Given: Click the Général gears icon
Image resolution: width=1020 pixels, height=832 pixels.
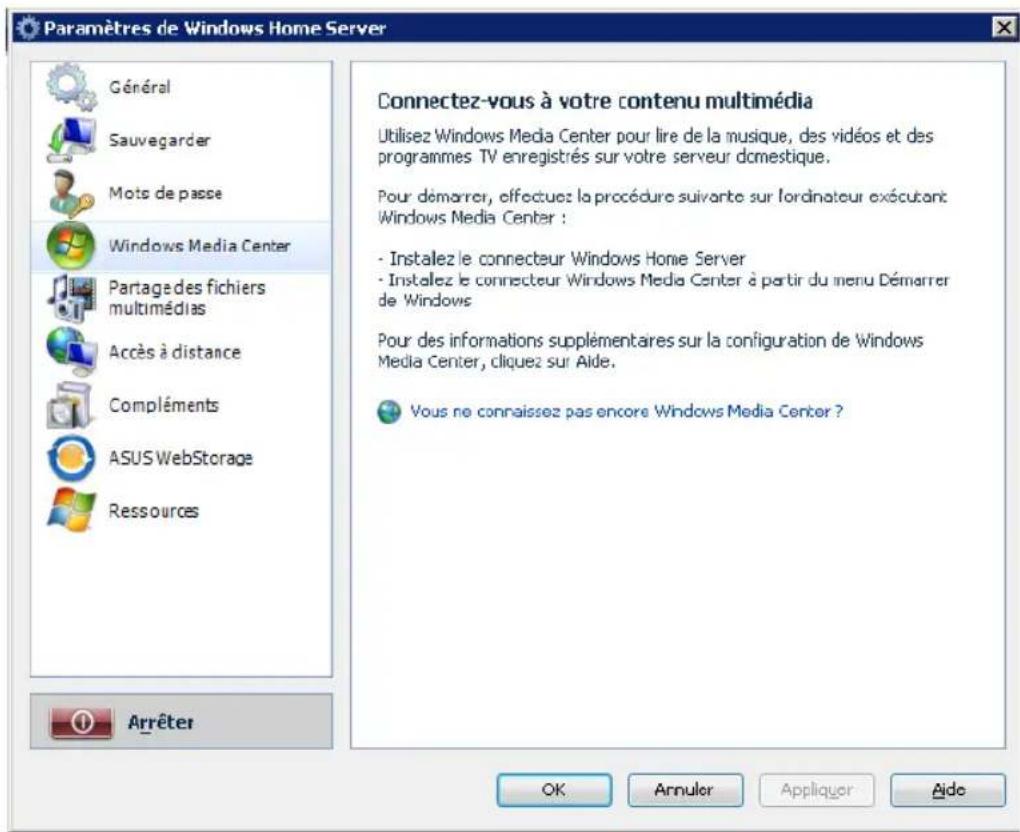Looking at the screenshot, I should click(71, 87).
